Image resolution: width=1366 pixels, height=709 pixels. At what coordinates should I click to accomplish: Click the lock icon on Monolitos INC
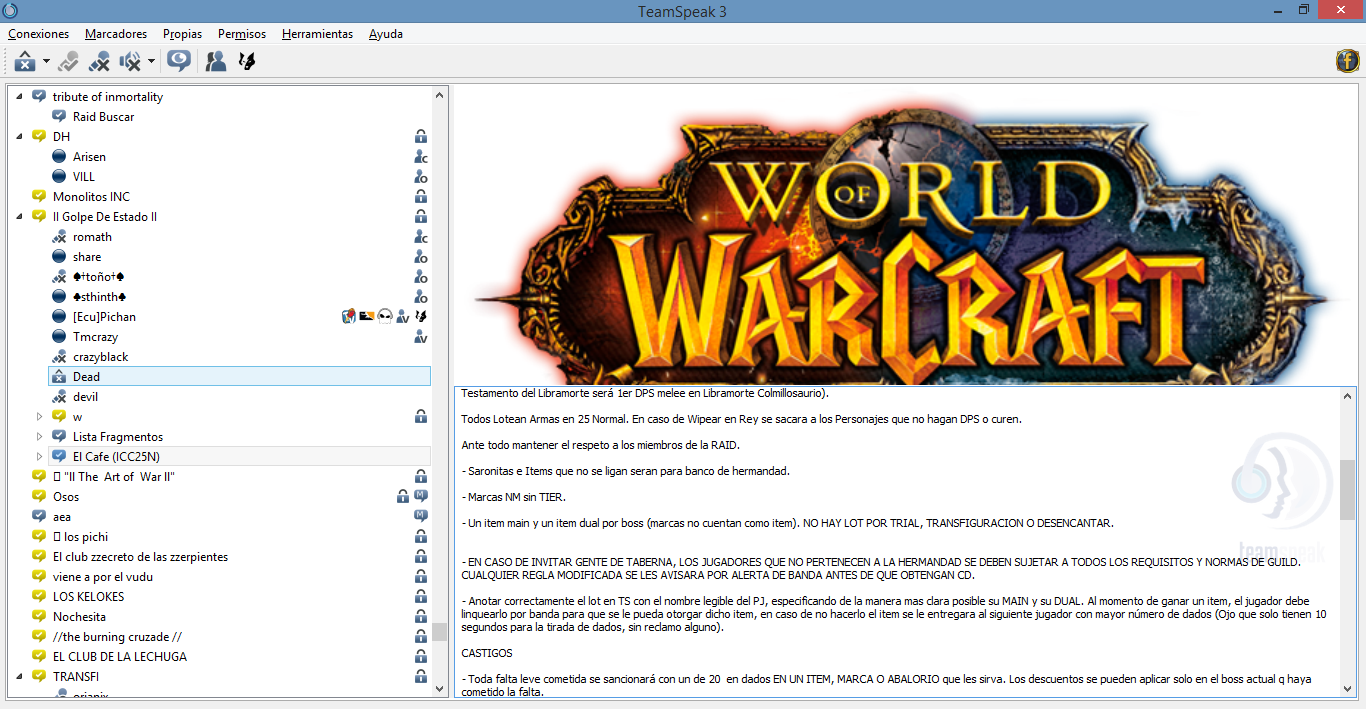[x=421, y=197]
